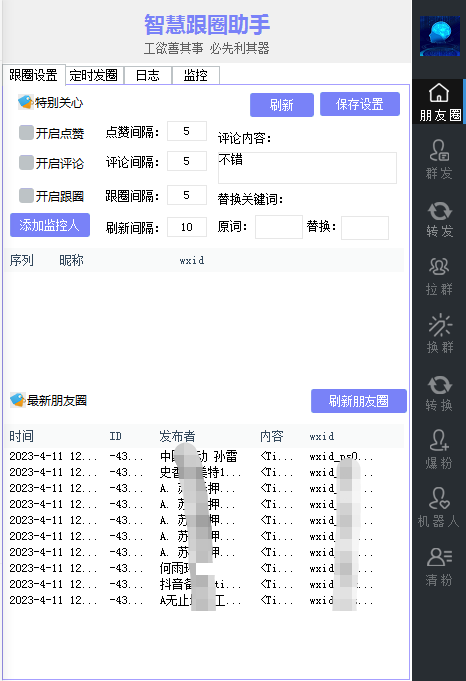Screen dimensions: 466x681
Task: Select the 换群 sidebar icon
Action: tap(439, 334)
